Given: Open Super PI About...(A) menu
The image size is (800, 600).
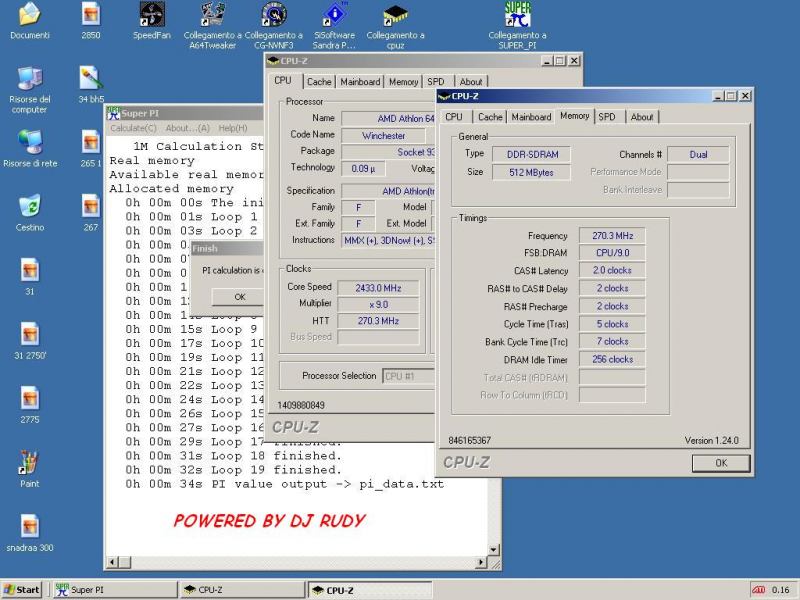Looking at the screenshot, I should tap(187, 128).
